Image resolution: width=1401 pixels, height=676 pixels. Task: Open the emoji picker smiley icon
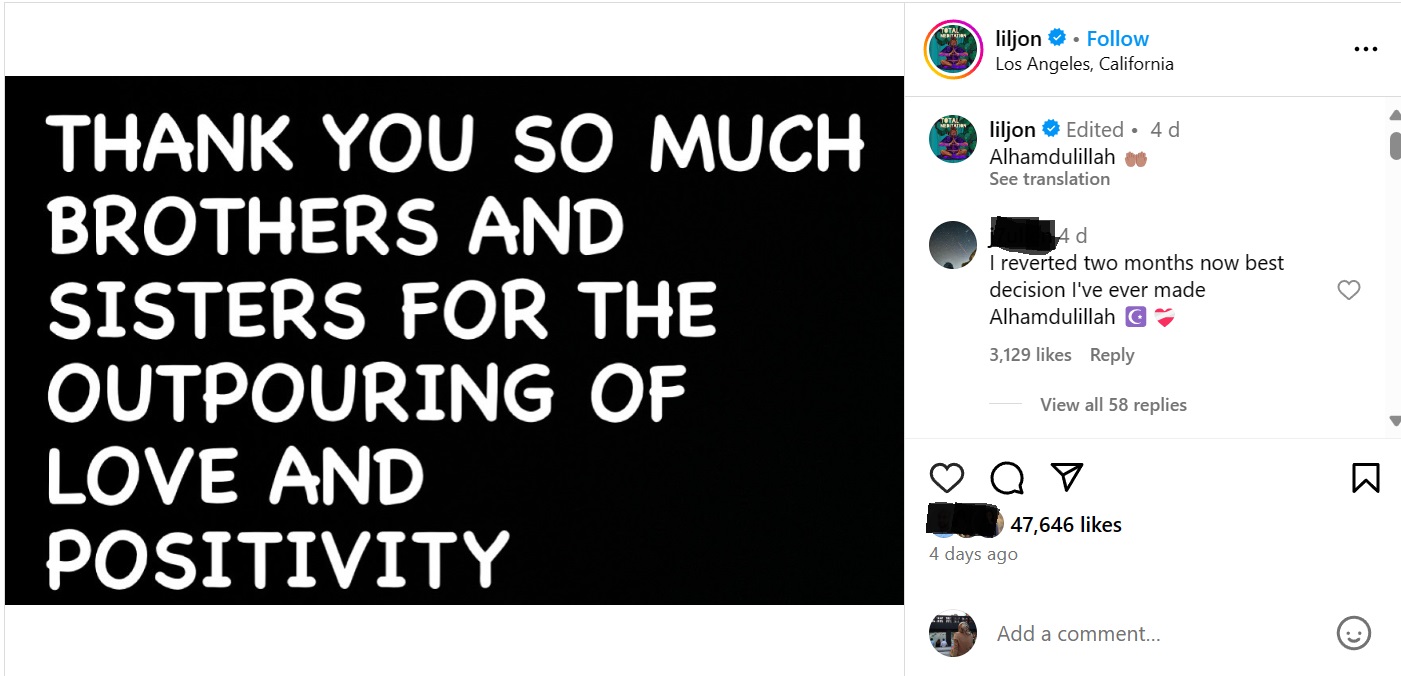(x=1353, y=633)
